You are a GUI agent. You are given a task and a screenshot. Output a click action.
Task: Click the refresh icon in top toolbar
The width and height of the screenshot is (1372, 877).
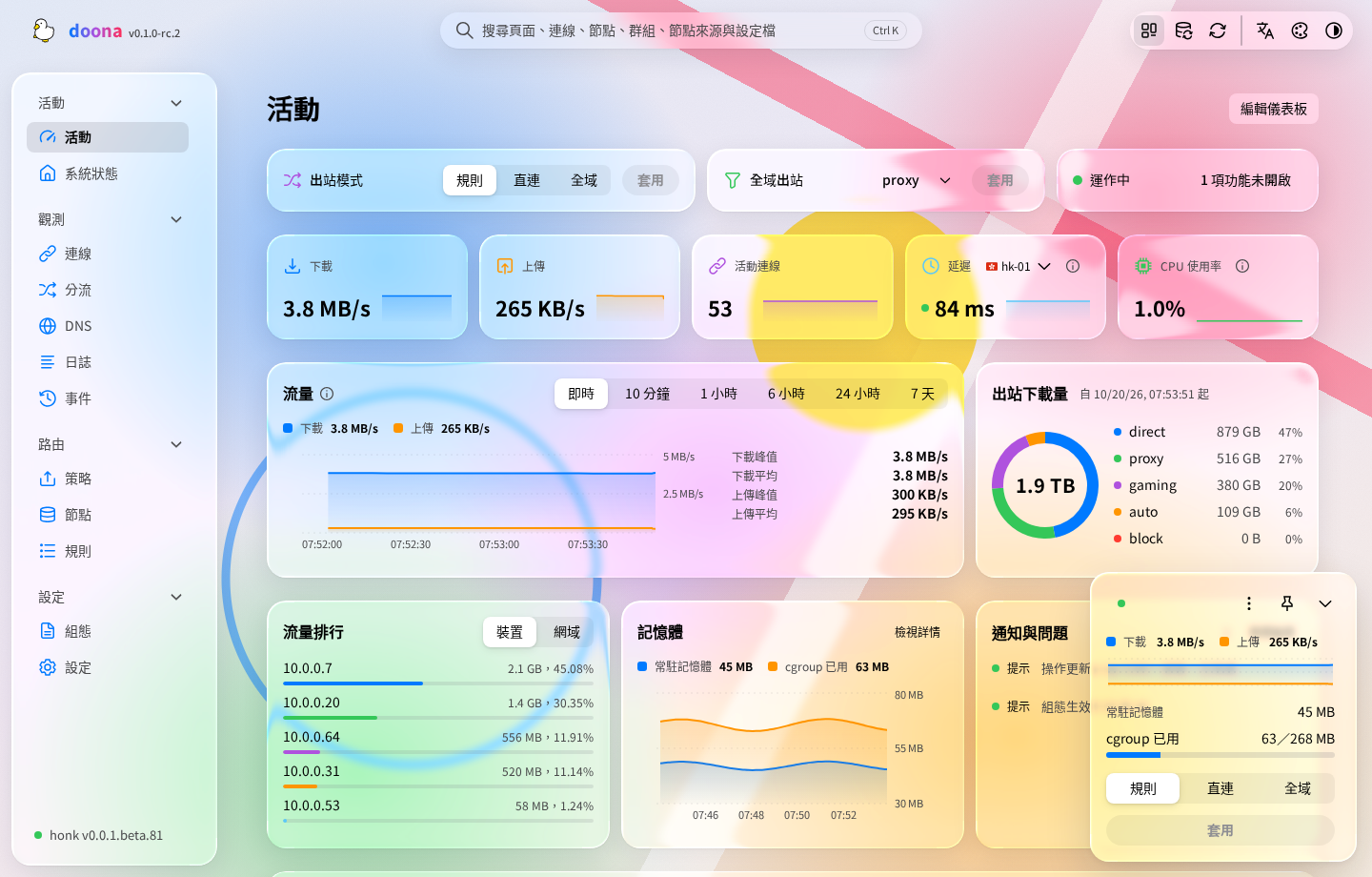pos(1218,31)
